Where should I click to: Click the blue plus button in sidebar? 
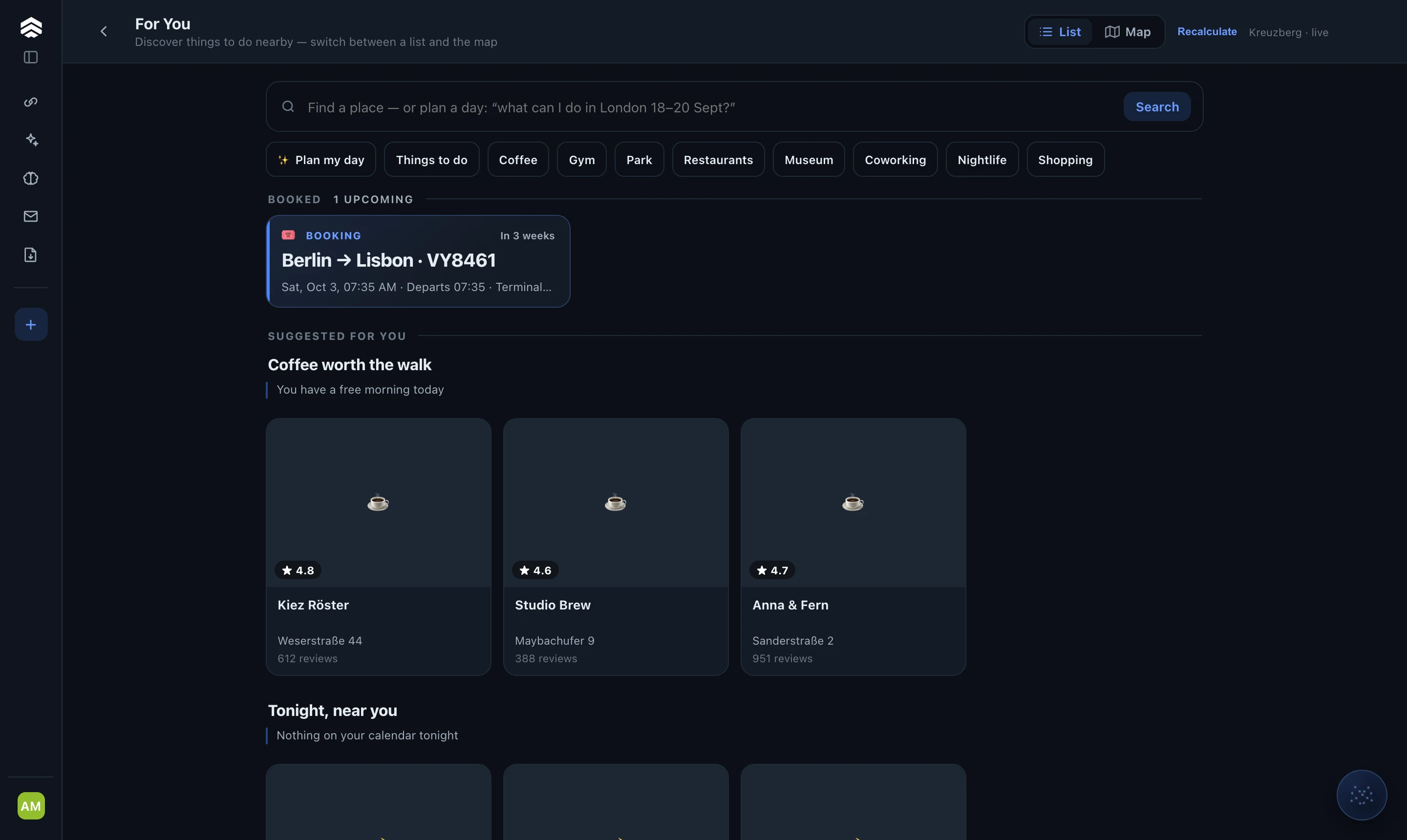(31, 324)
